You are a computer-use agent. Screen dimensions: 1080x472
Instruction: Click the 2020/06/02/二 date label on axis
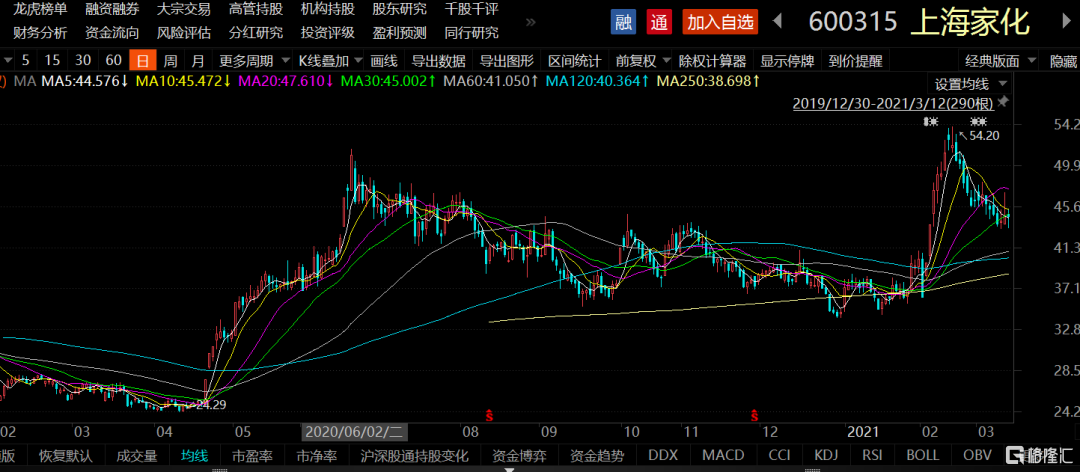[x=355, y=433]
